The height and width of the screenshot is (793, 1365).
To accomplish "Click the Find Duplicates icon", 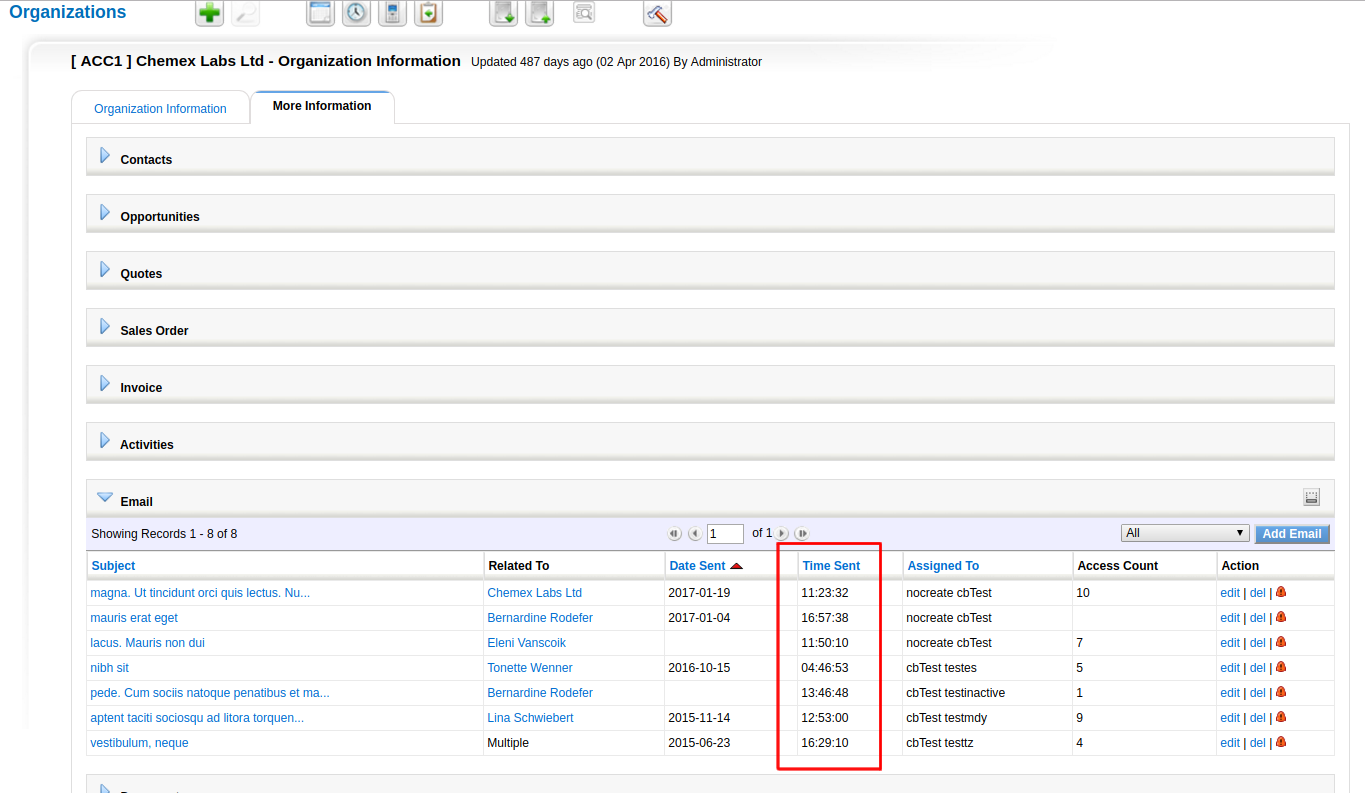I will [x=584, y=13].
